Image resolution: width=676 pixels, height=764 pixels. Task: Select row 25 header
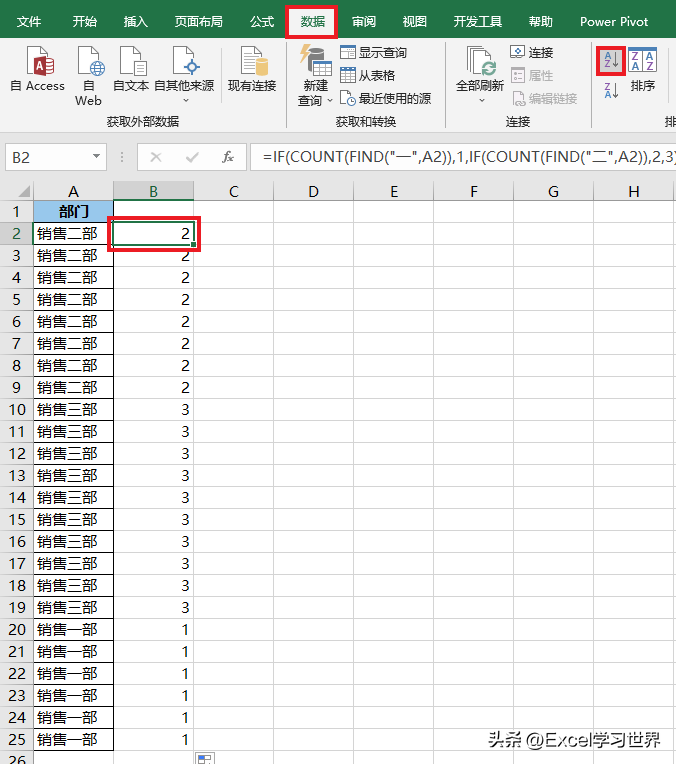(x=17, y=739)
